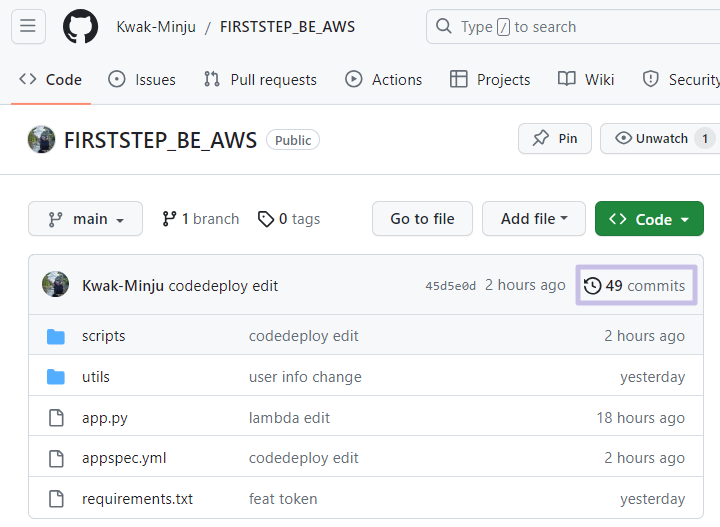Open the main branch selector dropdown
Screen dimensions: 720x527
[x=85, y=219]
